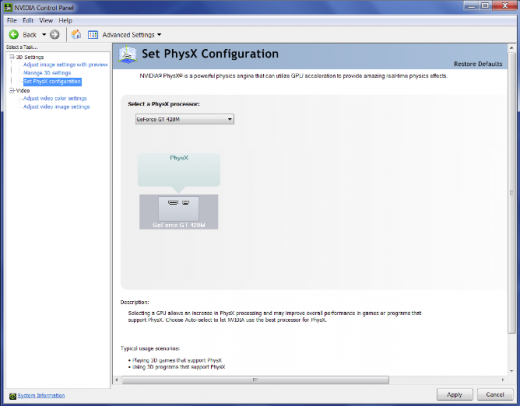Select Manage 3D settings
520x406 pixels.
click(x=47, y=73)
